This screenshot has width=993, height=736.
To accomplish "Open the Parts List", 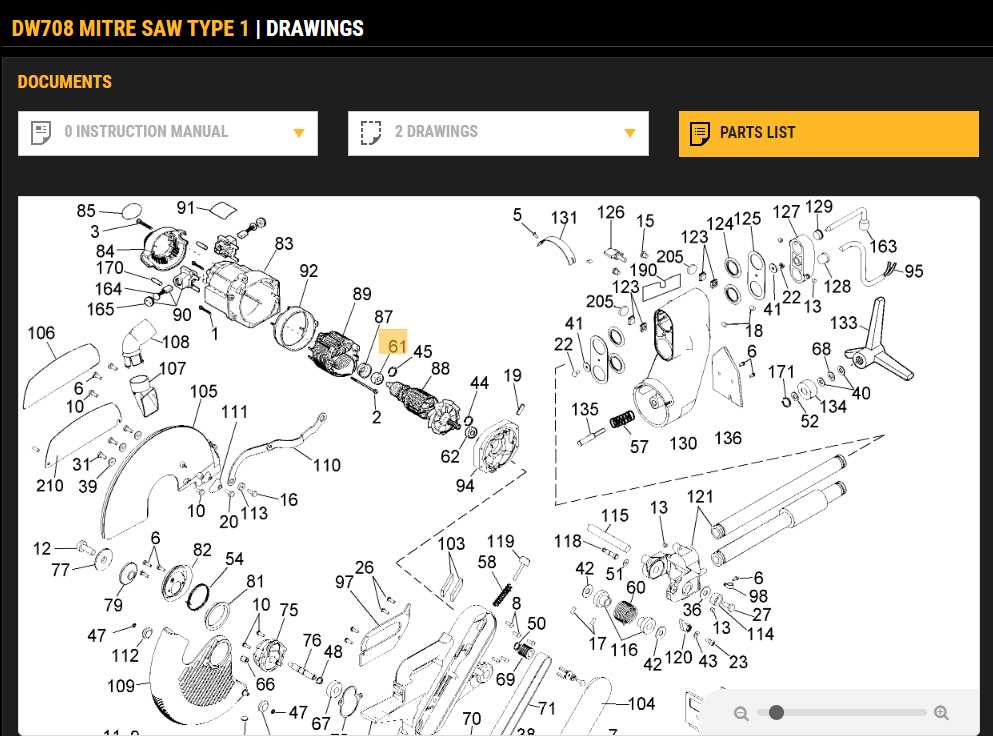I will (x=828, y=133).
